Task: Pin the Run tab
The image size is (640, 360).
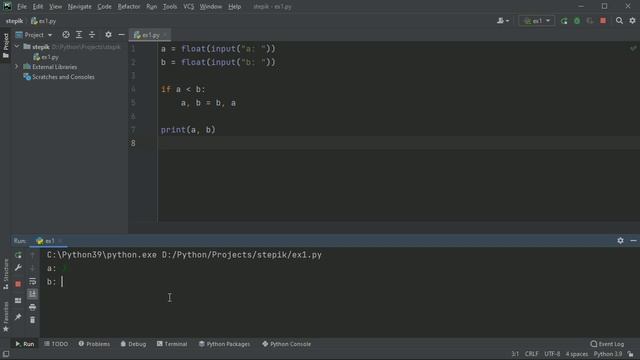Action: pos(18,317)
